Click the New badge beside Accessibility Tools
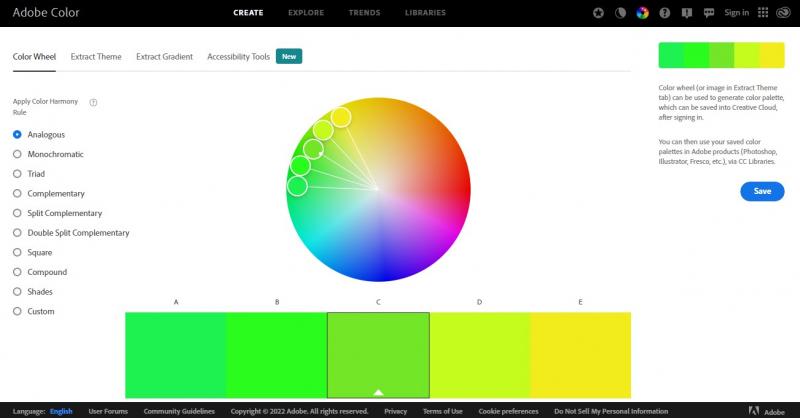Image resolution: width=800 pixels, height=418 pixels. (289, 56)
